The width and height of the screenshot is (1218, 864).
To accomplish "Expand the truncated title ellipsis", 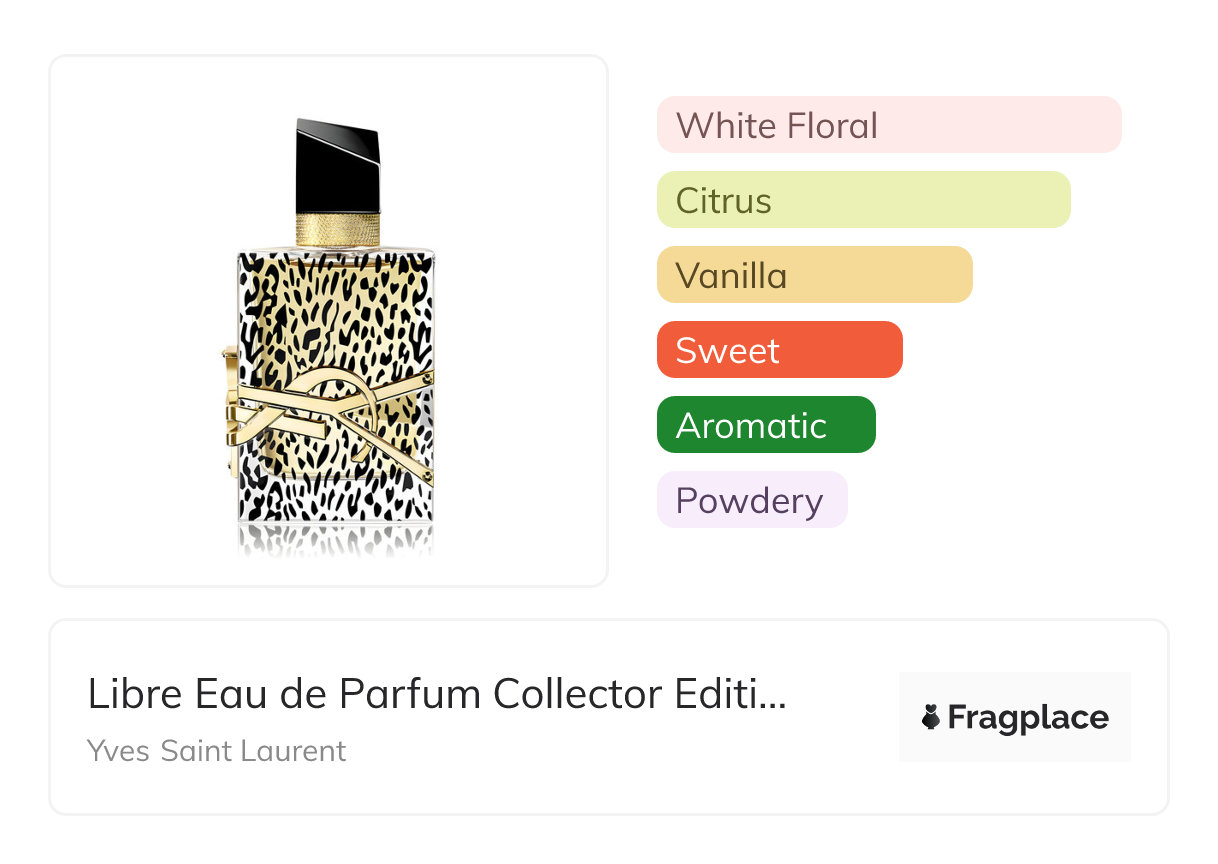I will [774, 696].
